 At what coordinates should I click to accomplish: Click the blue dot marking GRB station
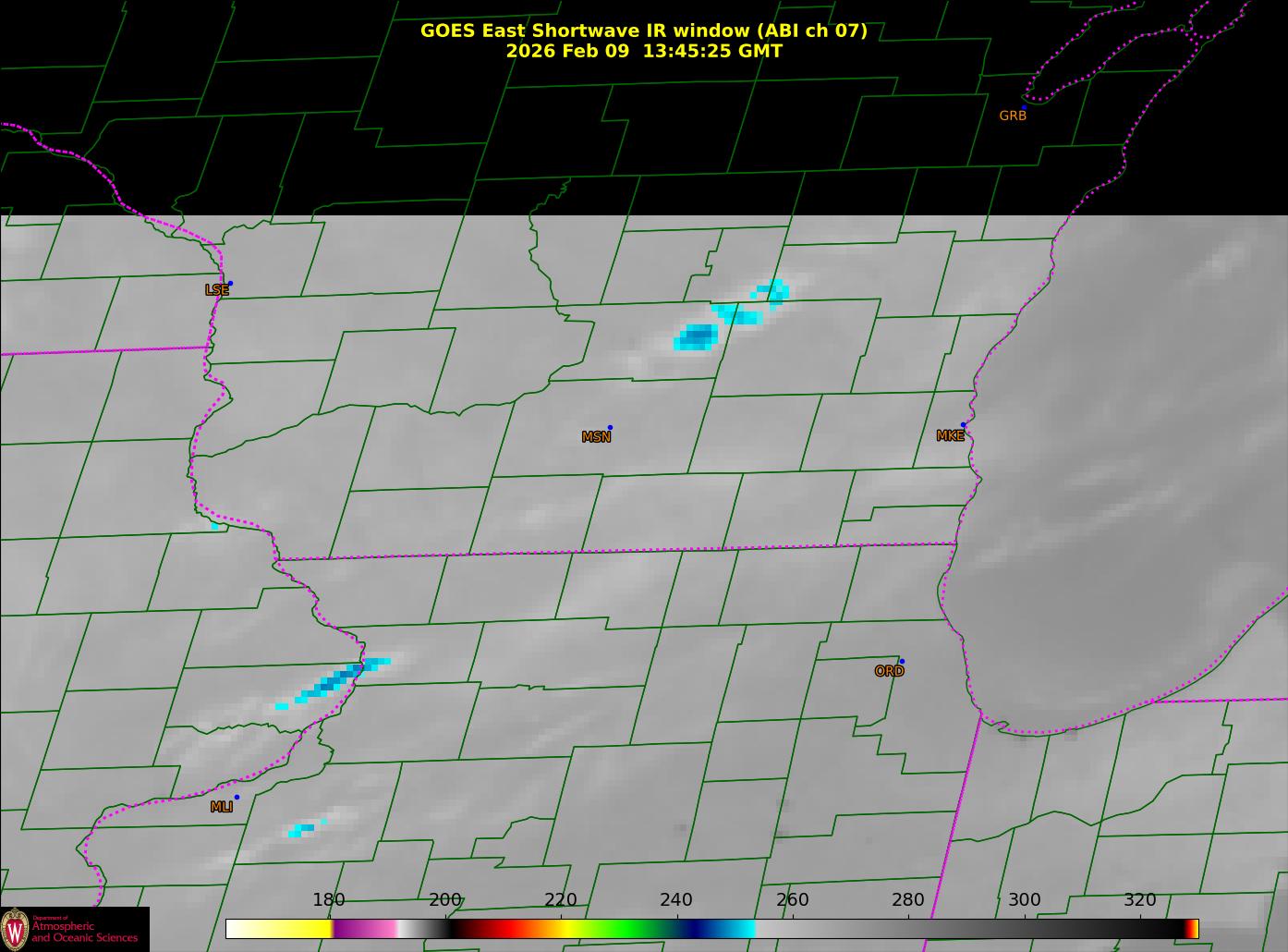(1024, 108)
